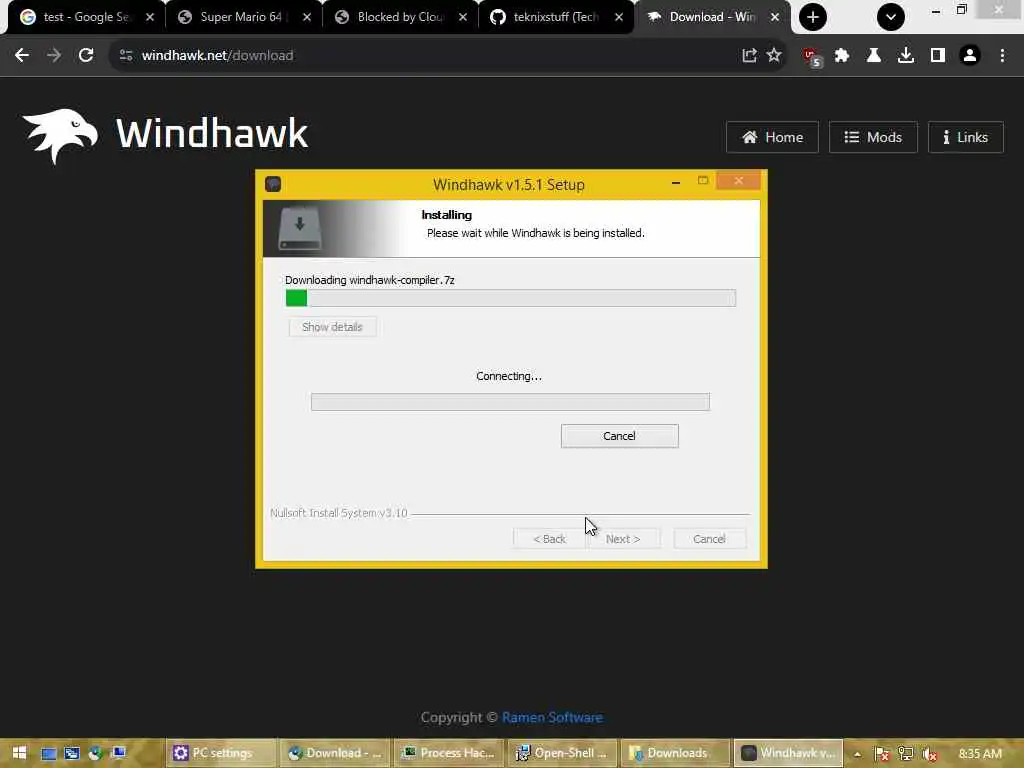Click the disabled Next button
Screen dimensions: 1024x768
pyautogui.click(x=623, y=539)
